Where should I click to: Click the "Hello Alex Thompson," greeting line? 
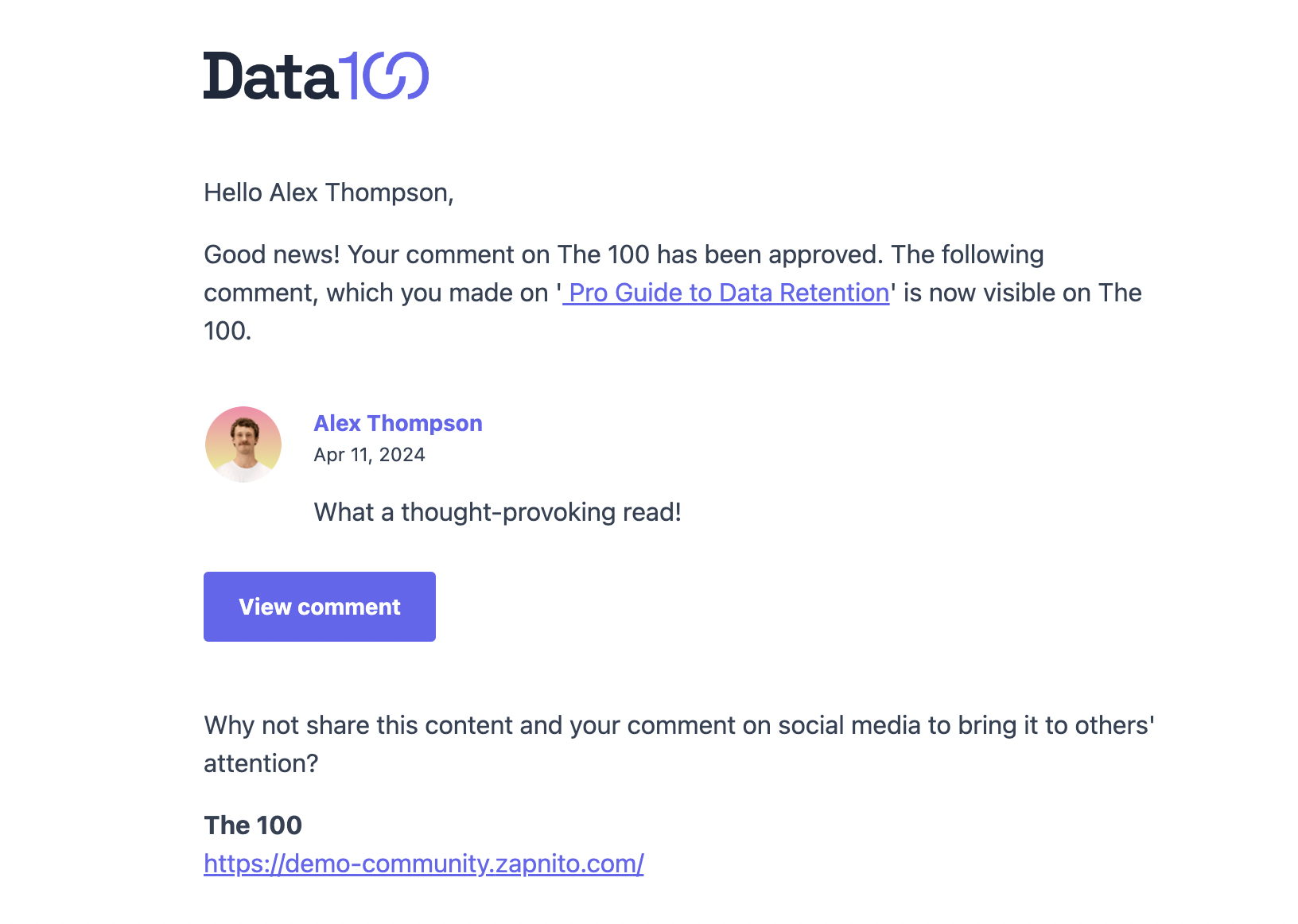328,192
